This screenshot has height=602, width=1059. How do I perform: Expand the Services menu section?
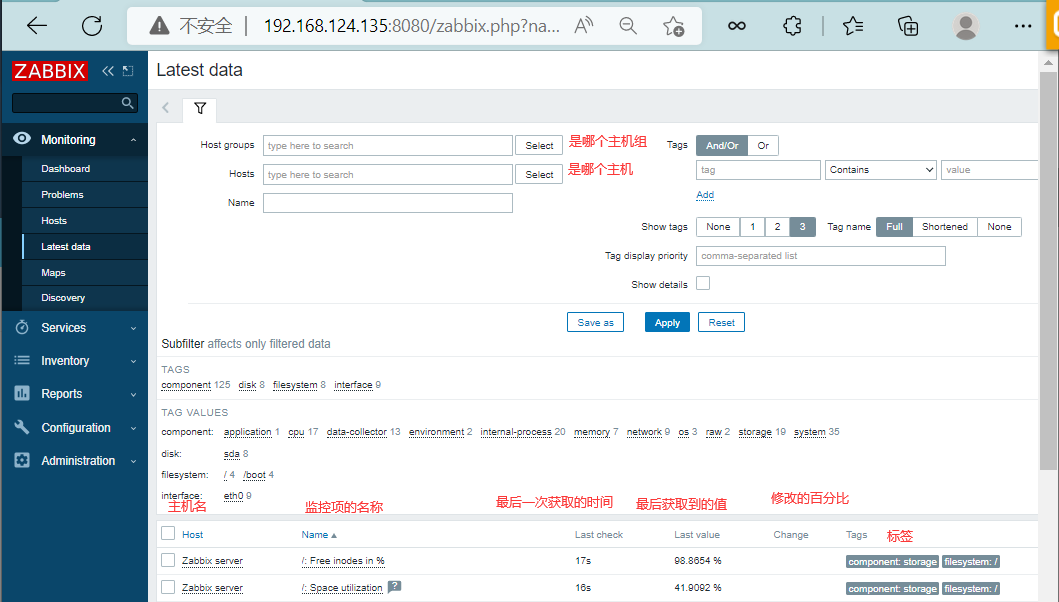pos(74,328)
